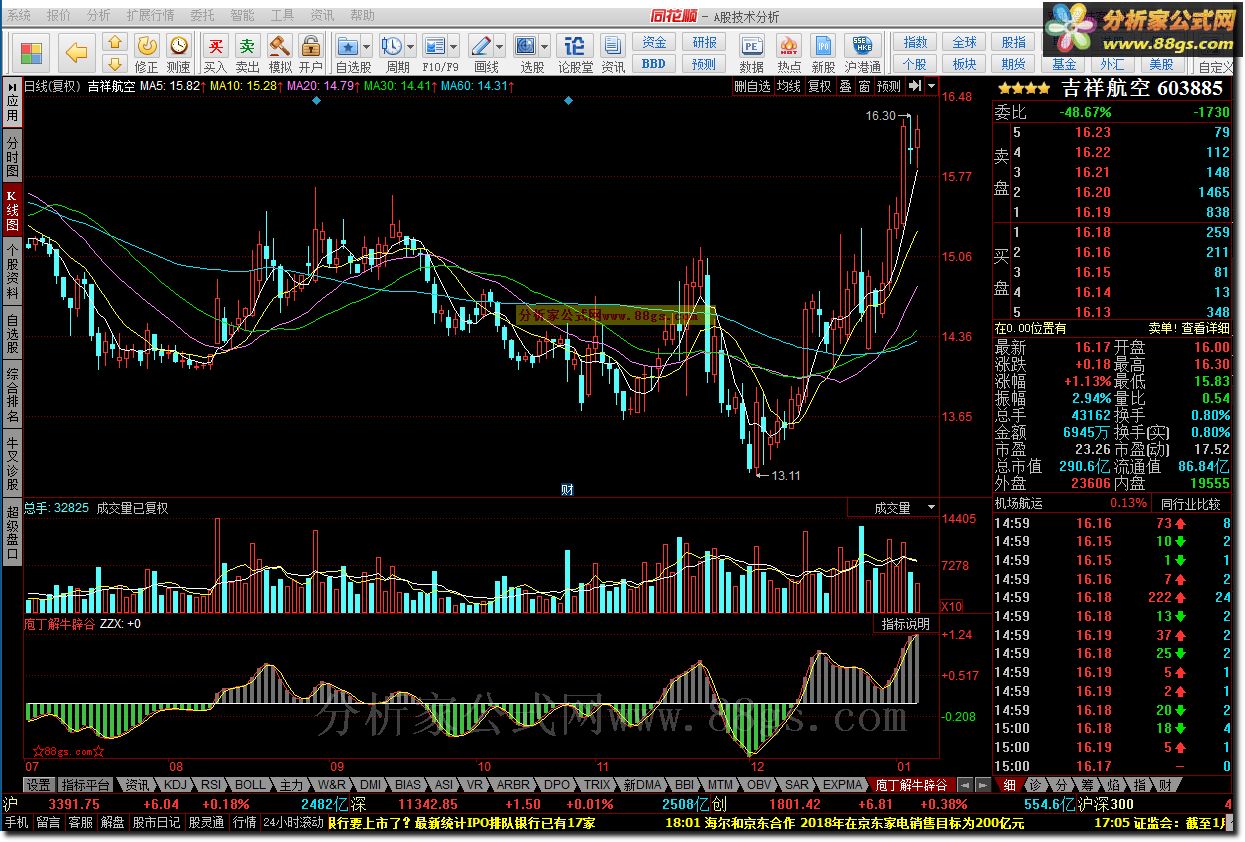Viewport: 1245px width, 842px height.
Task: Open the chart toolbar dropdown arrow after 预测
Action: pyautogui.click(x=932, y=86)
